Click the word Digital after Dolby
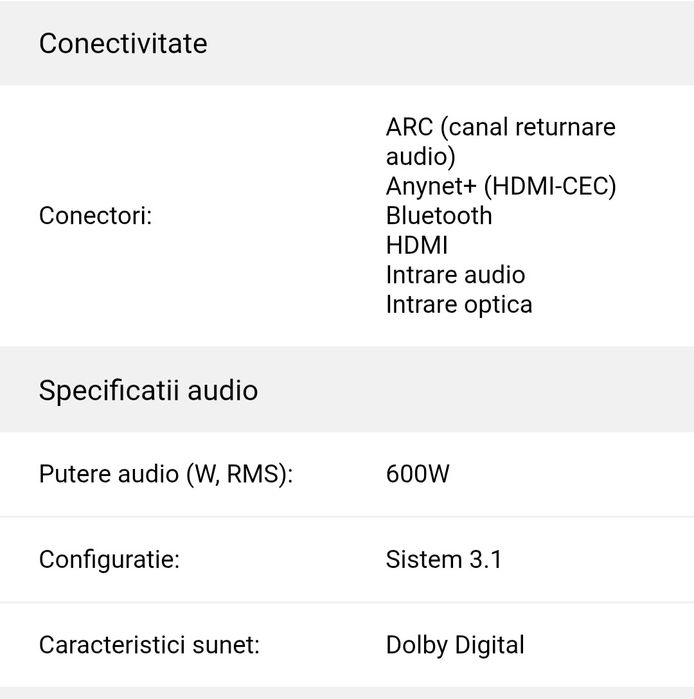 coord(490,645)
